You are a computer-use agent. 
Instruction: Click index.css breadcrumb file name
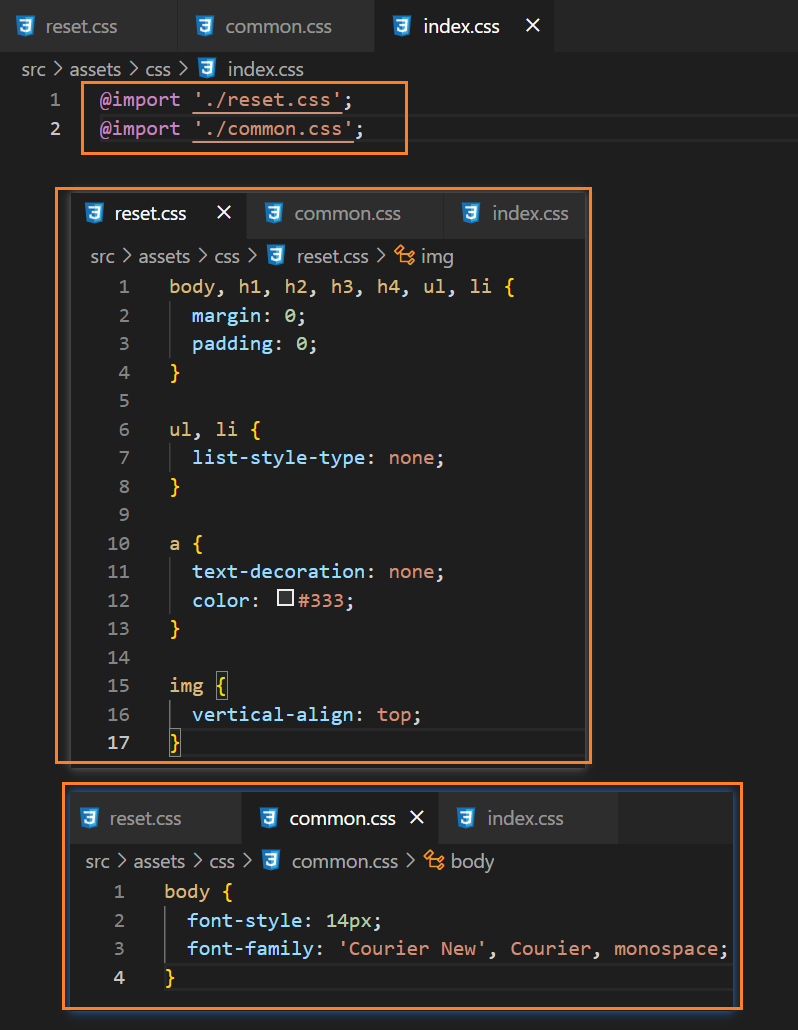265,70
